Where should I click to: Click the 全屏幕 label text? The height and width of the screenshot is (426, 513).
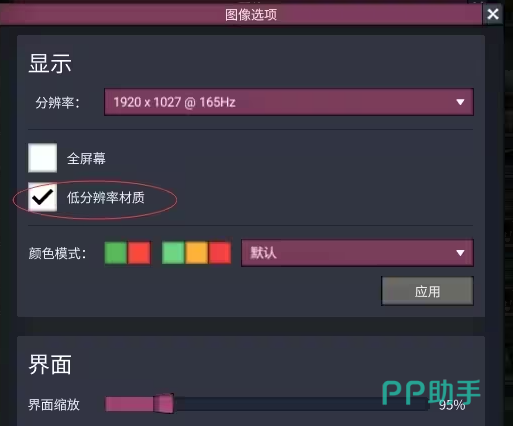86,158
